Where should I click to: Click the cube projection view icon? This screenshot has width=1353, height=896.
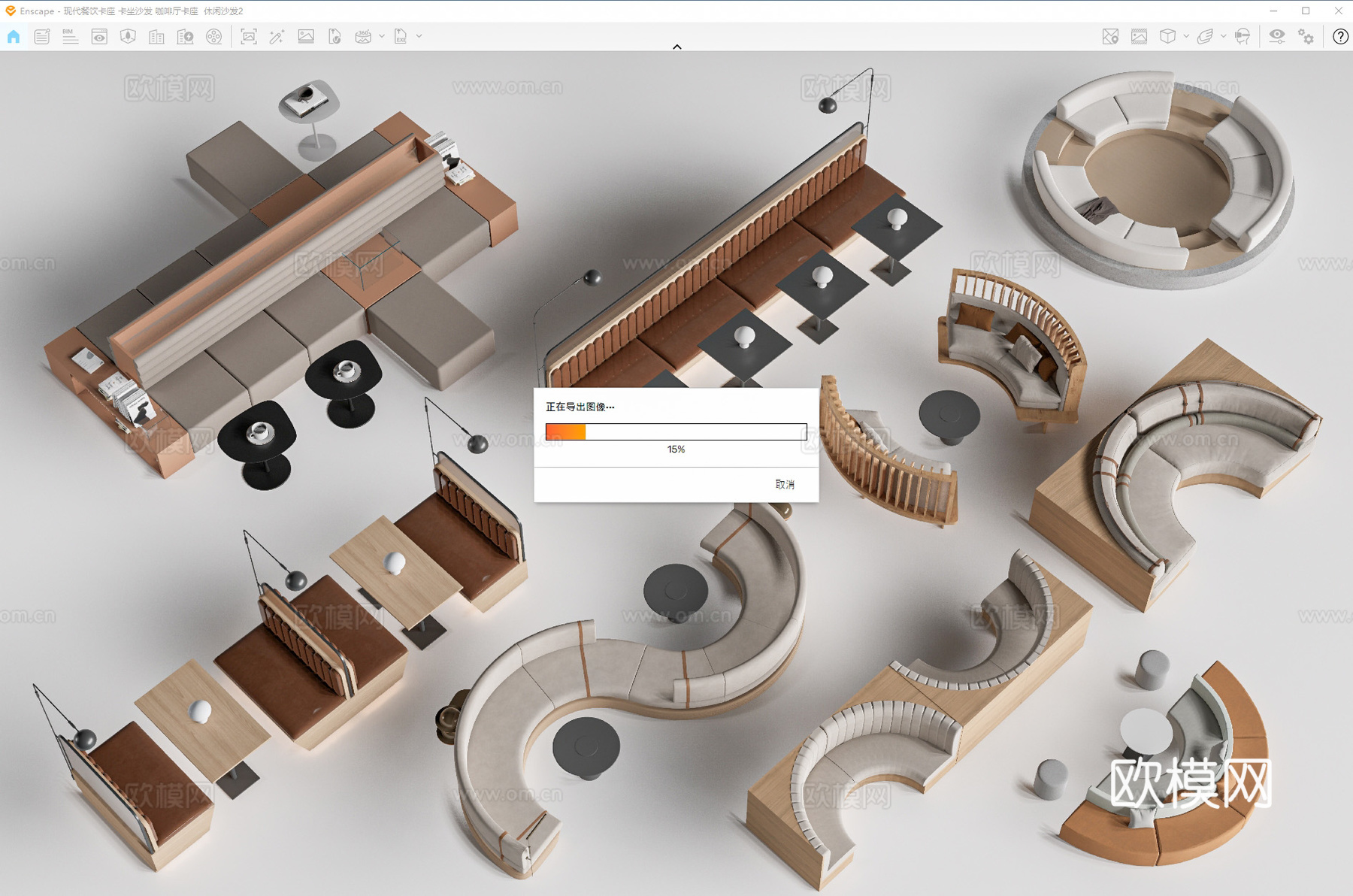(1167, 36)
